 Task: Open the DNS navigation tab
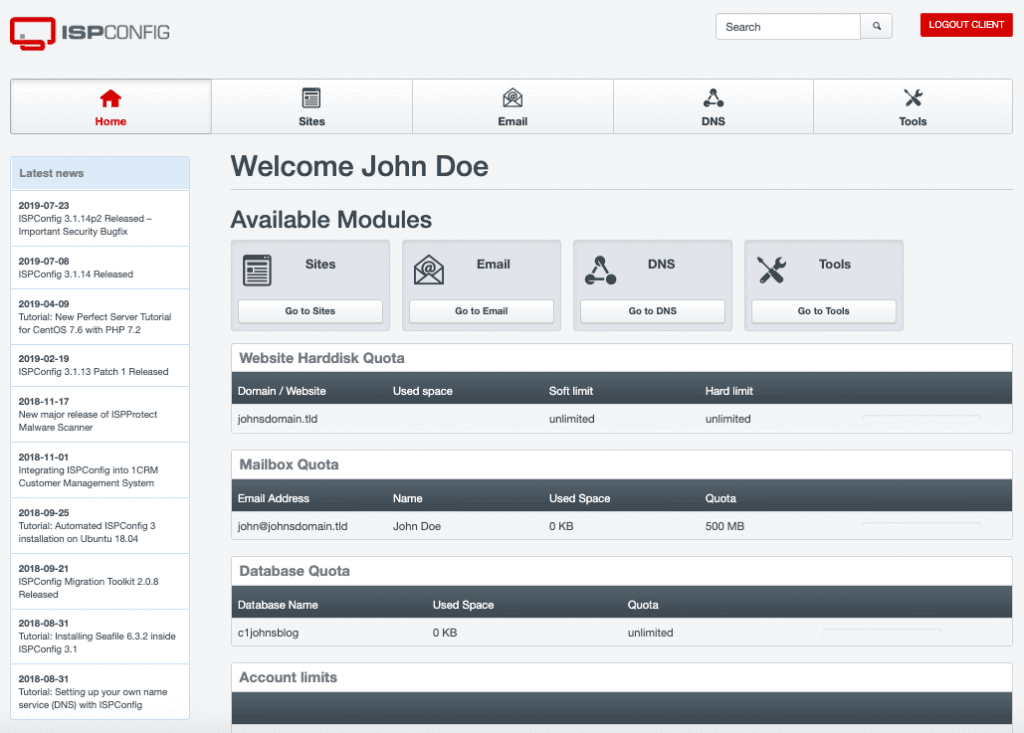click(713, 107)
